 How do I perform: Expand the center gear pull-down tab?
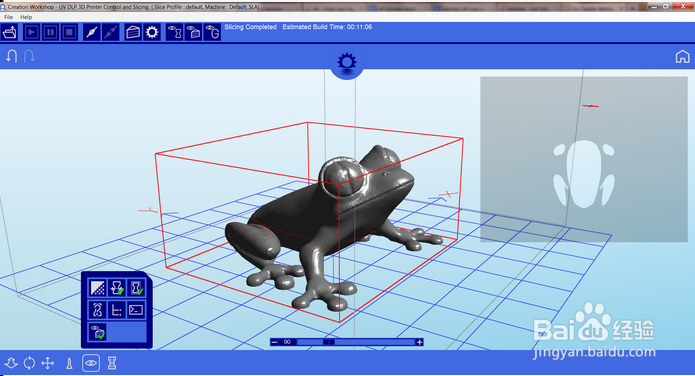coord(347,63)
